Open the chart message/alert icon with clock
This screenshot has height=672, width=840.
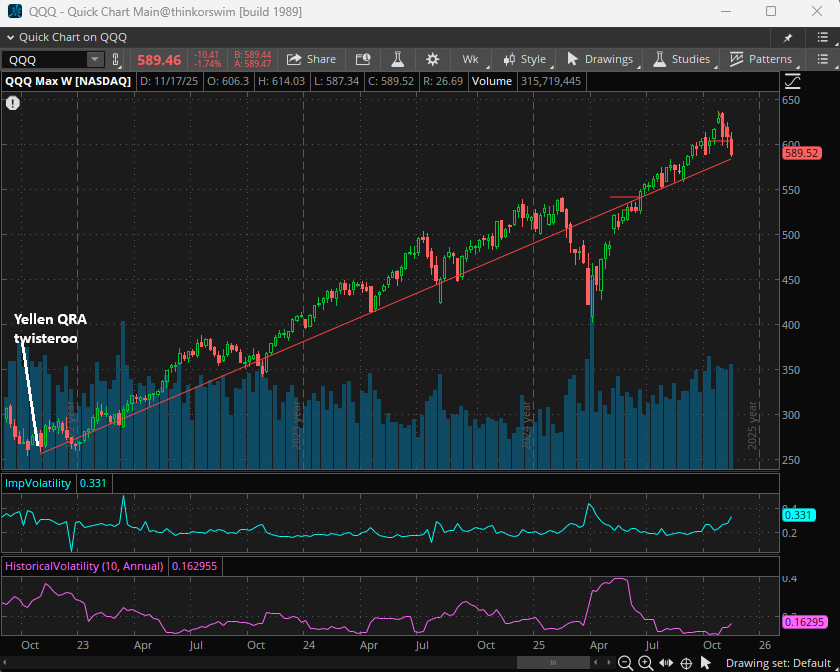click(x=363, y=59)
